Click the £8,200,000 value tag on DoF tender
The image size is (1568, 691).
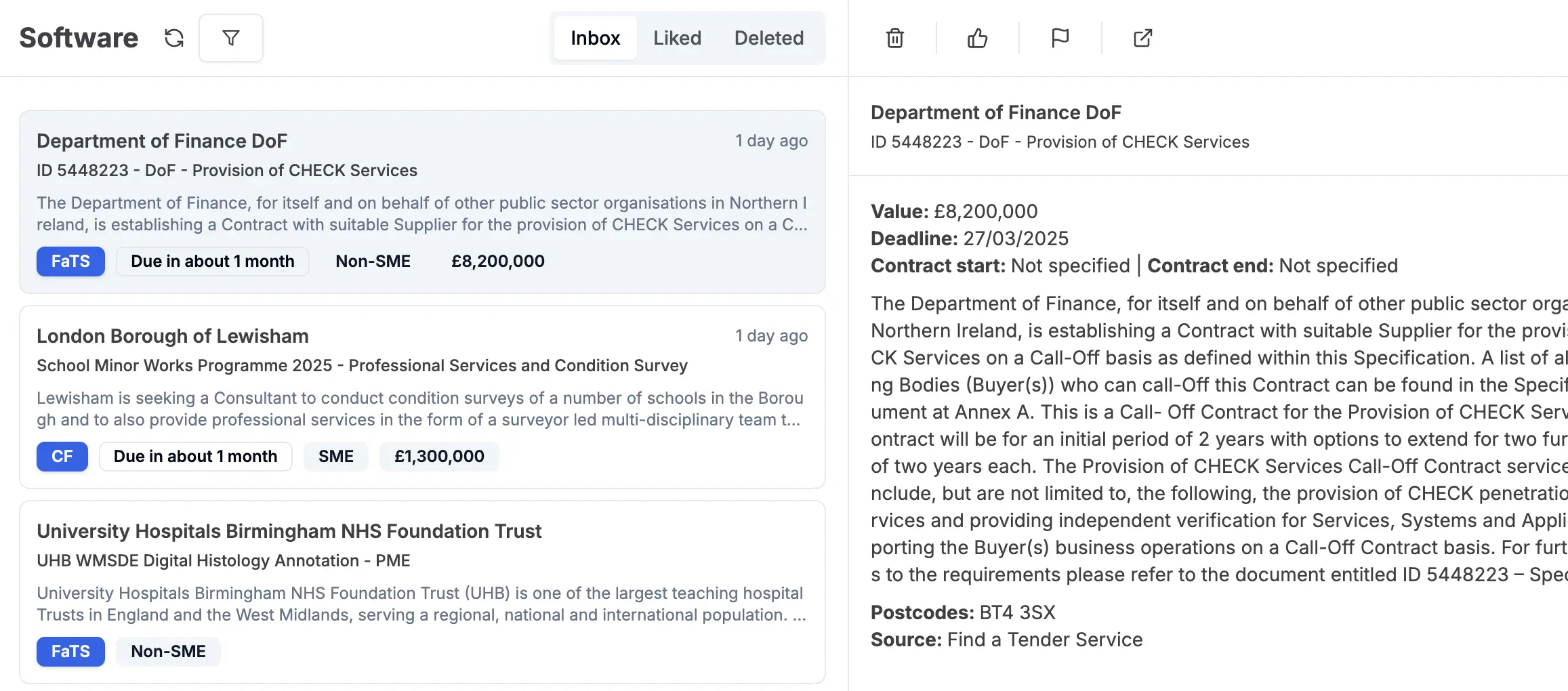point(497,261)
